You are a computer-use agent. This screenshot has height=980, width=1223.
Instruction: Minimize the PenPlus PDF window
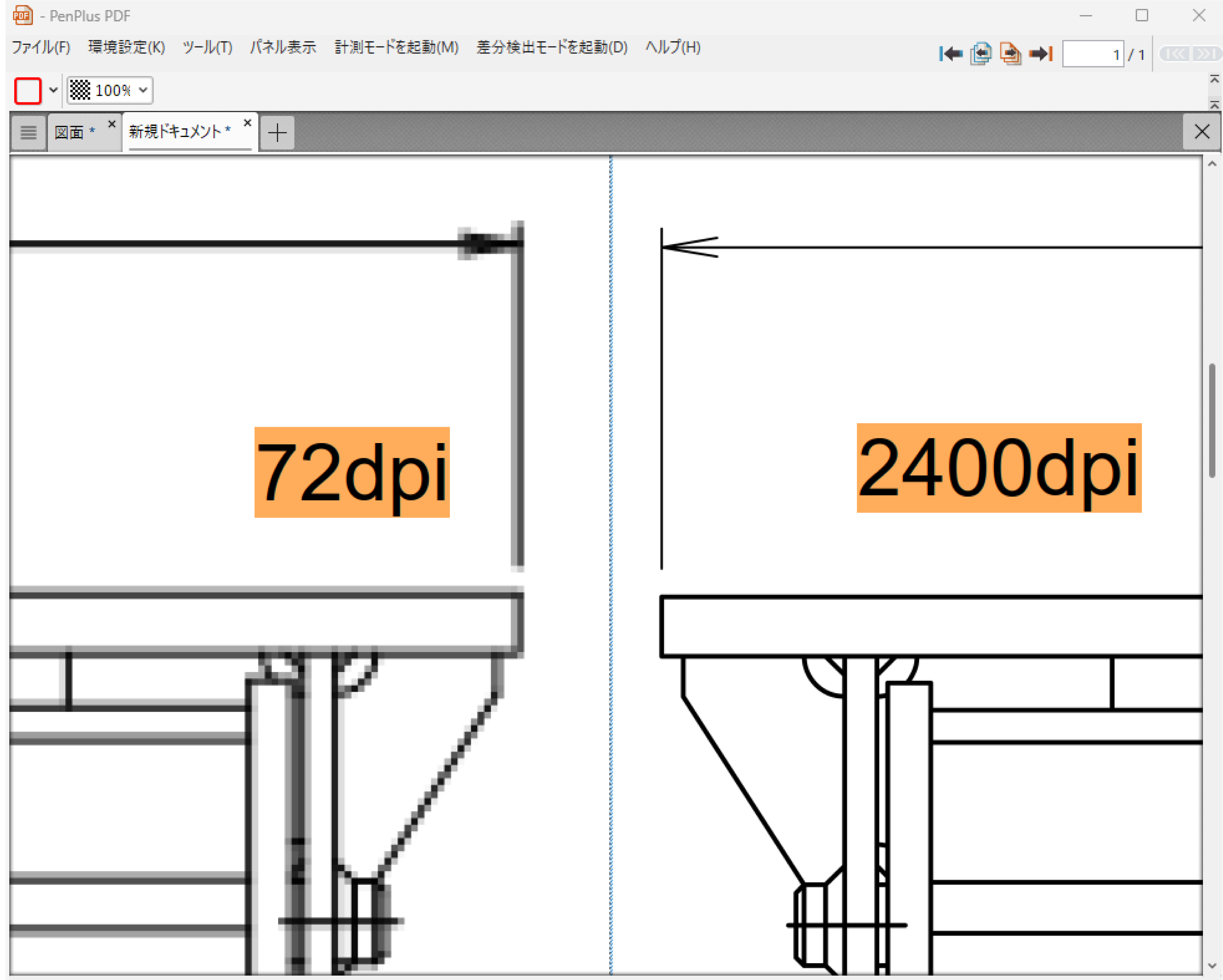1086,16
